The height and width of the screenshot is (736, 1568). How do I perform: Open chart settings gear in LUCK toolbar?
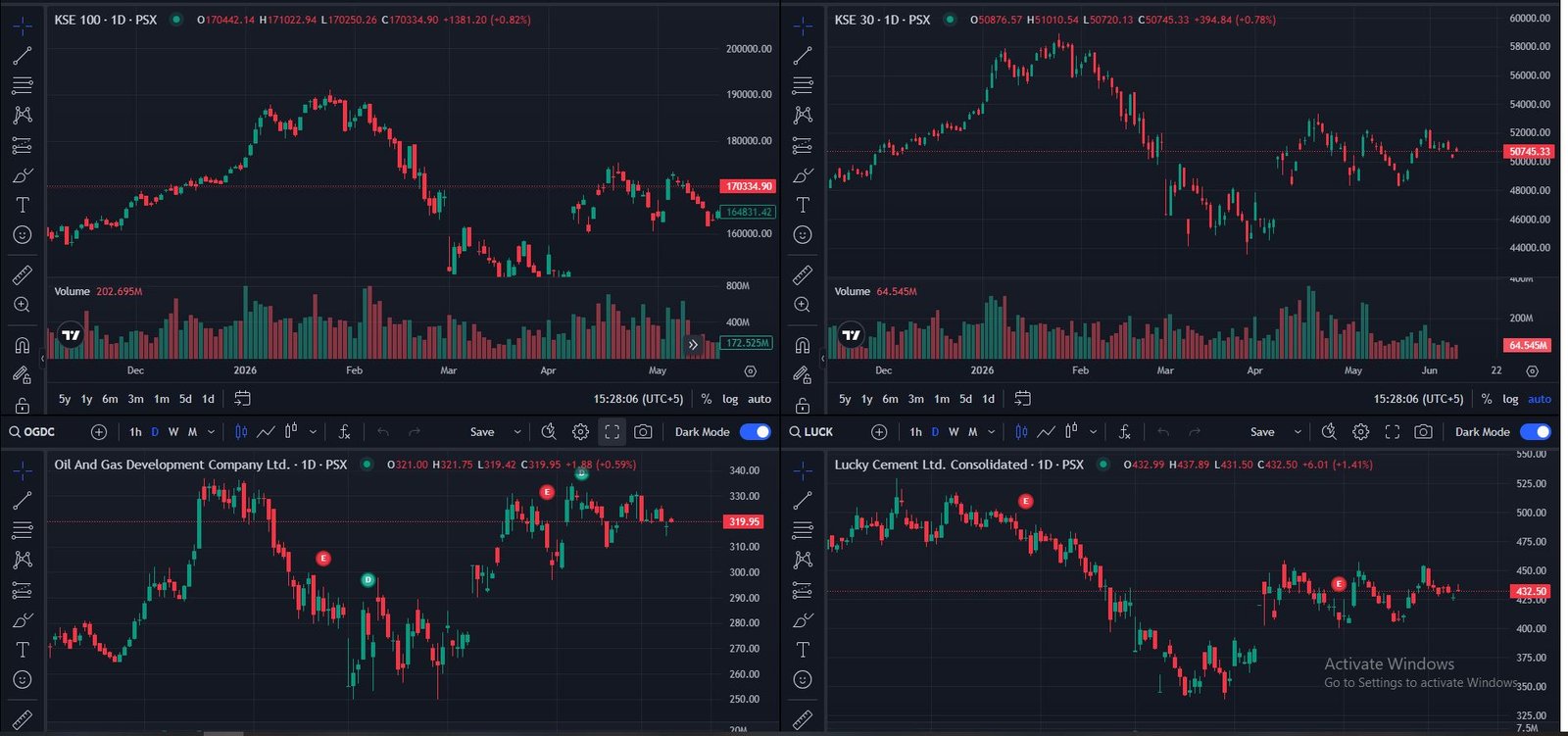coord(1360,431)
